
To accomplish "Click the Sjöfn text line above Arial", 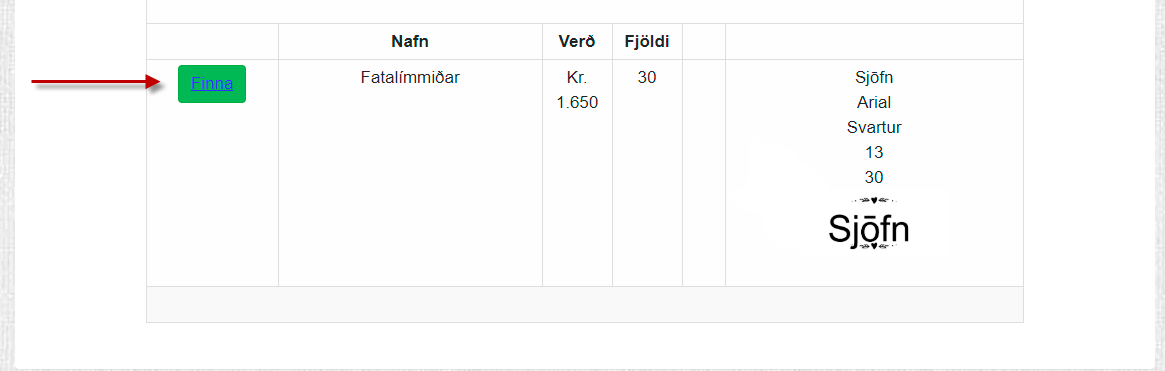I will pyautogui.click(x=874, y=77).
